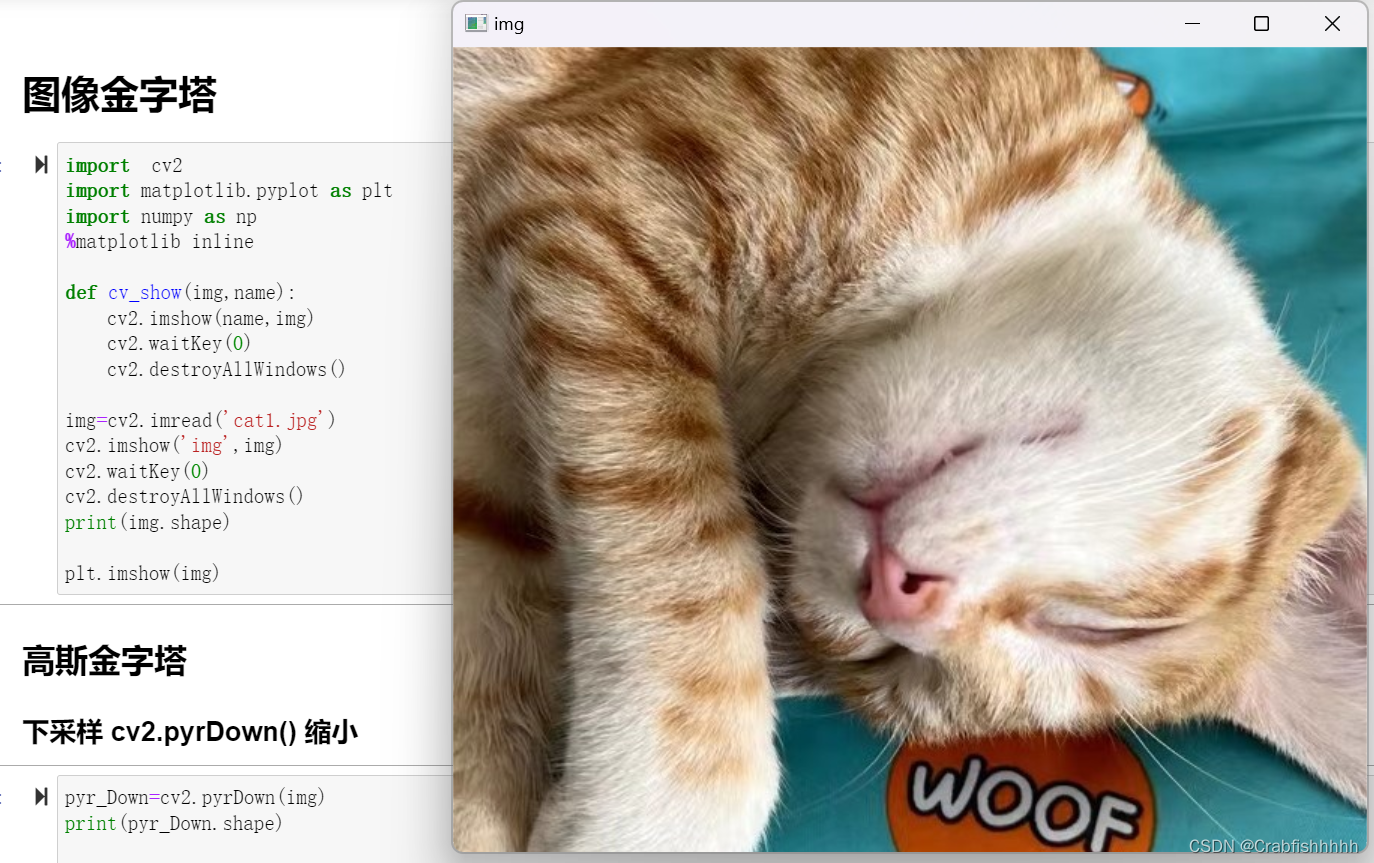Image resolution: width=1374 pixels, height=863 pixels.
Task: Click the 高斯金字塔 heading
Action: (104, 661)
